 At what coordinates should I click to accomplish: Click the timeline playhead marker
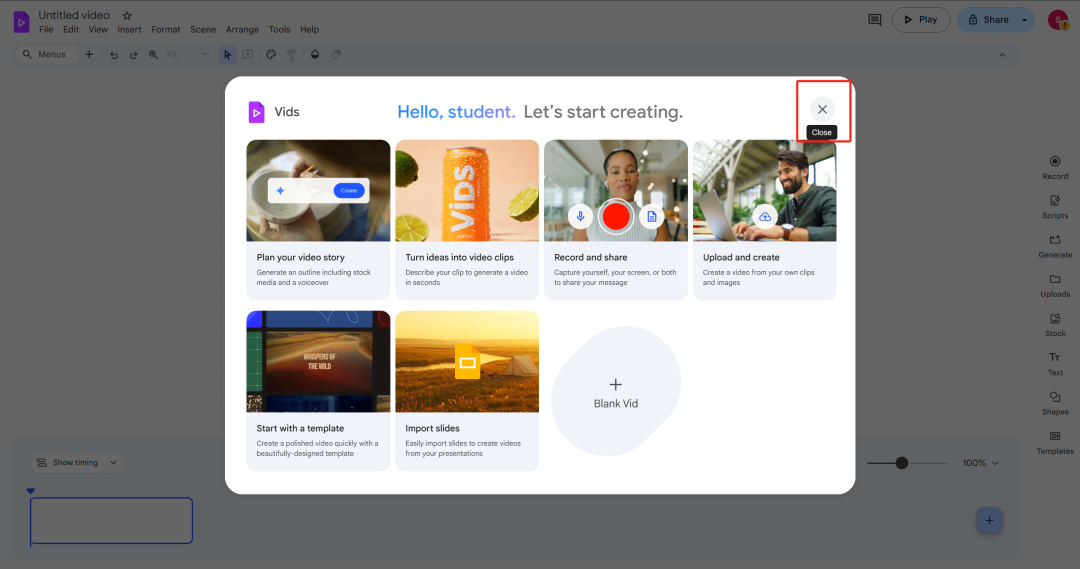(30, 491)
